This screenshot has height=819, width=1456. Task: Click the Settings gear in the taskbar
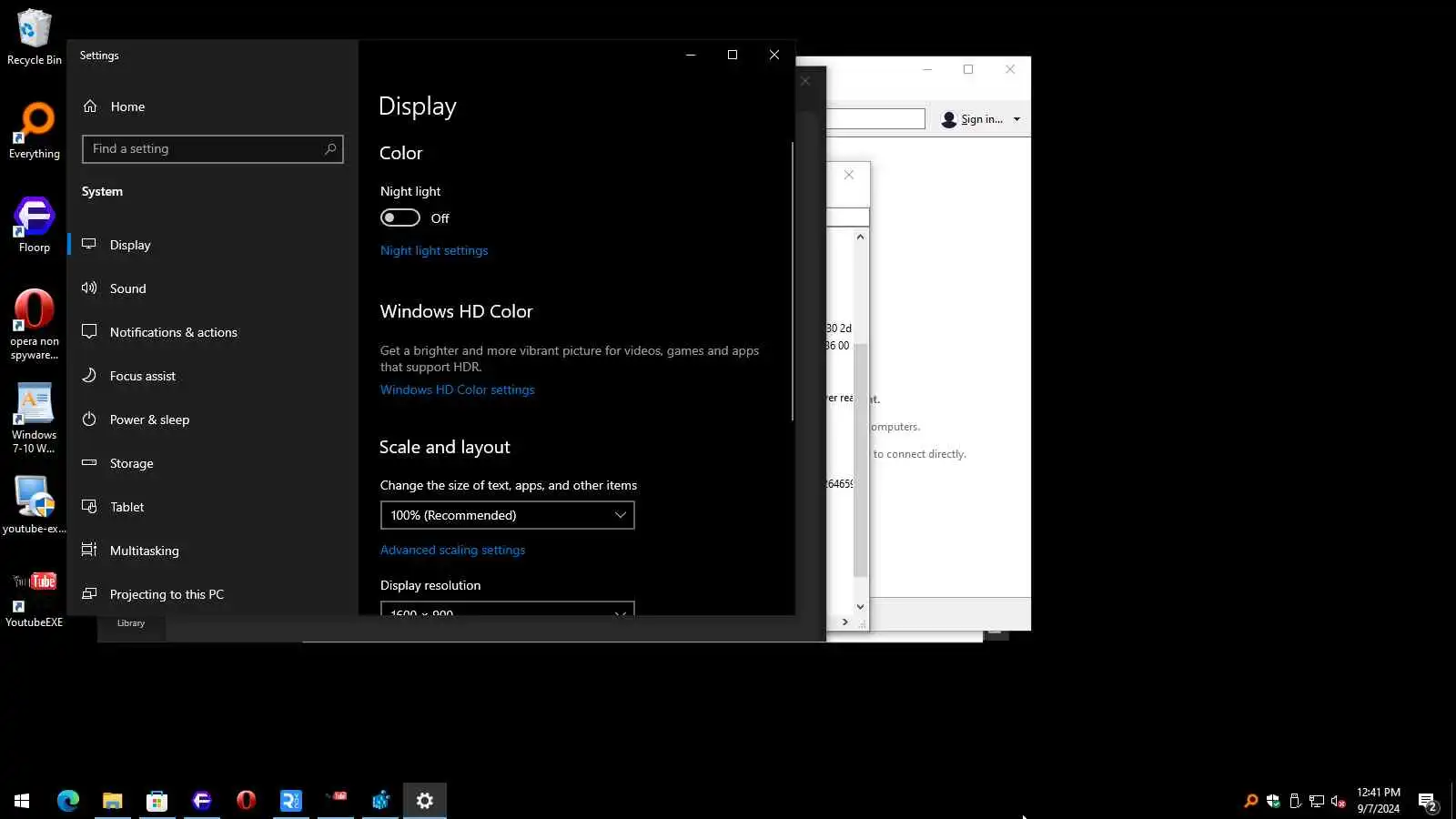[x=425, y=801]
